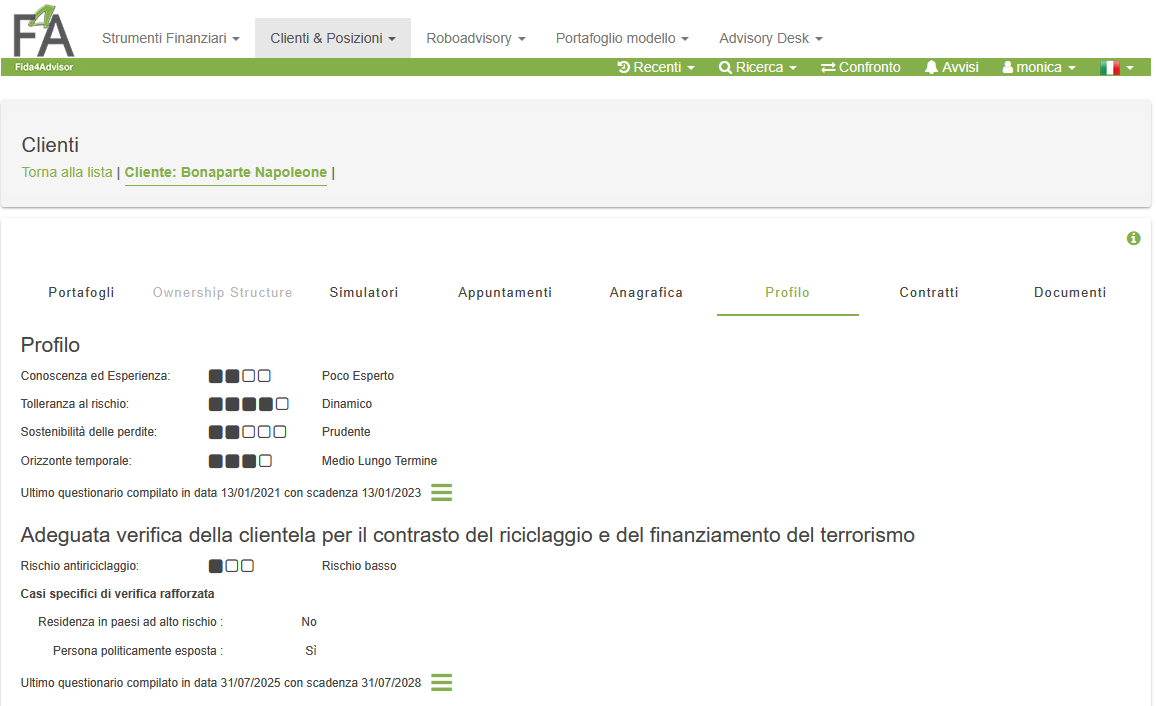Click the Adeguata verifica della clientela heading
1156x706 pixels.
click(x=467, y=535)
